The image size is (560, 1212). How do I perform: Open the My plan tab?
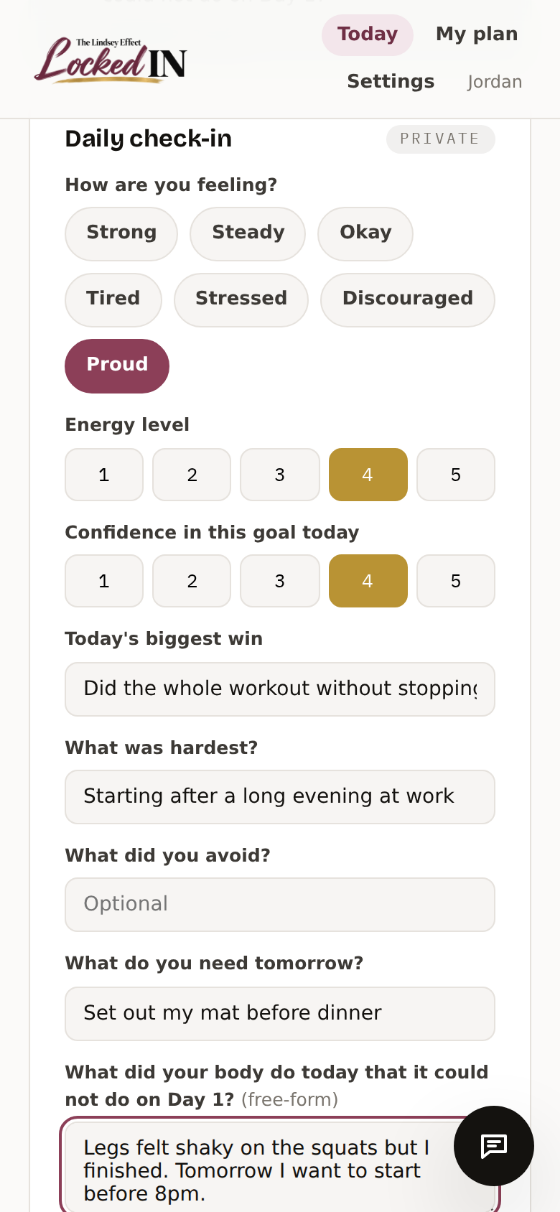click(x=477, y=35)
